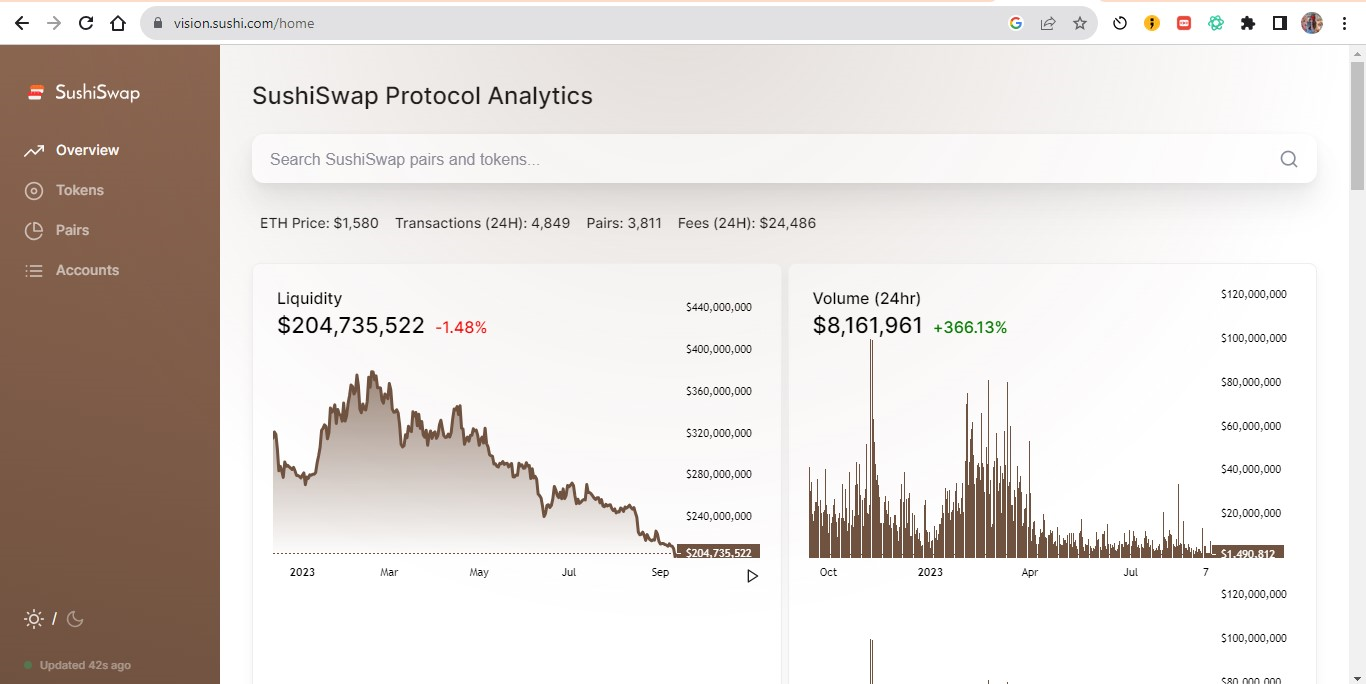The image size is (1366, 684).
Task: Click the SushiSwap logo
Action: click(x=36, y=92)
